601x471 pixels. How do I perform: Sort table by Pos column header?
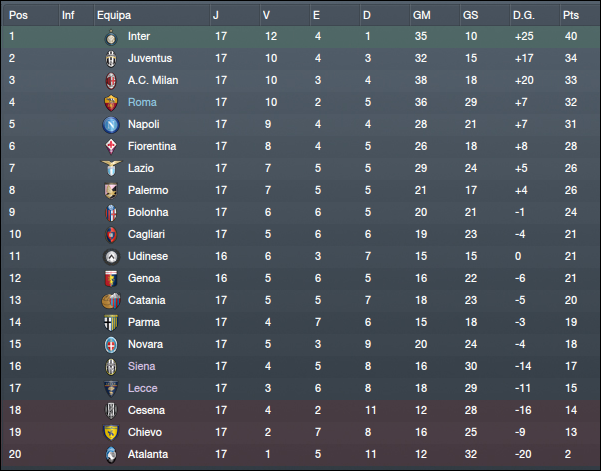click(18, 16)
